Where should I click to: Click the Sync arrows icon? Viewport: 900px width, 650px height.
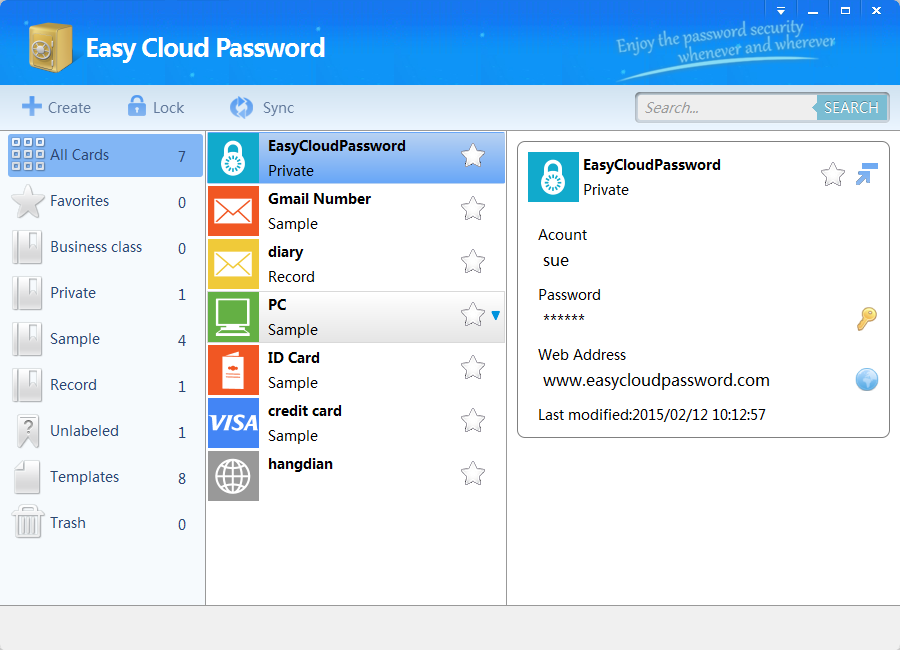click(x=241, y=107)
